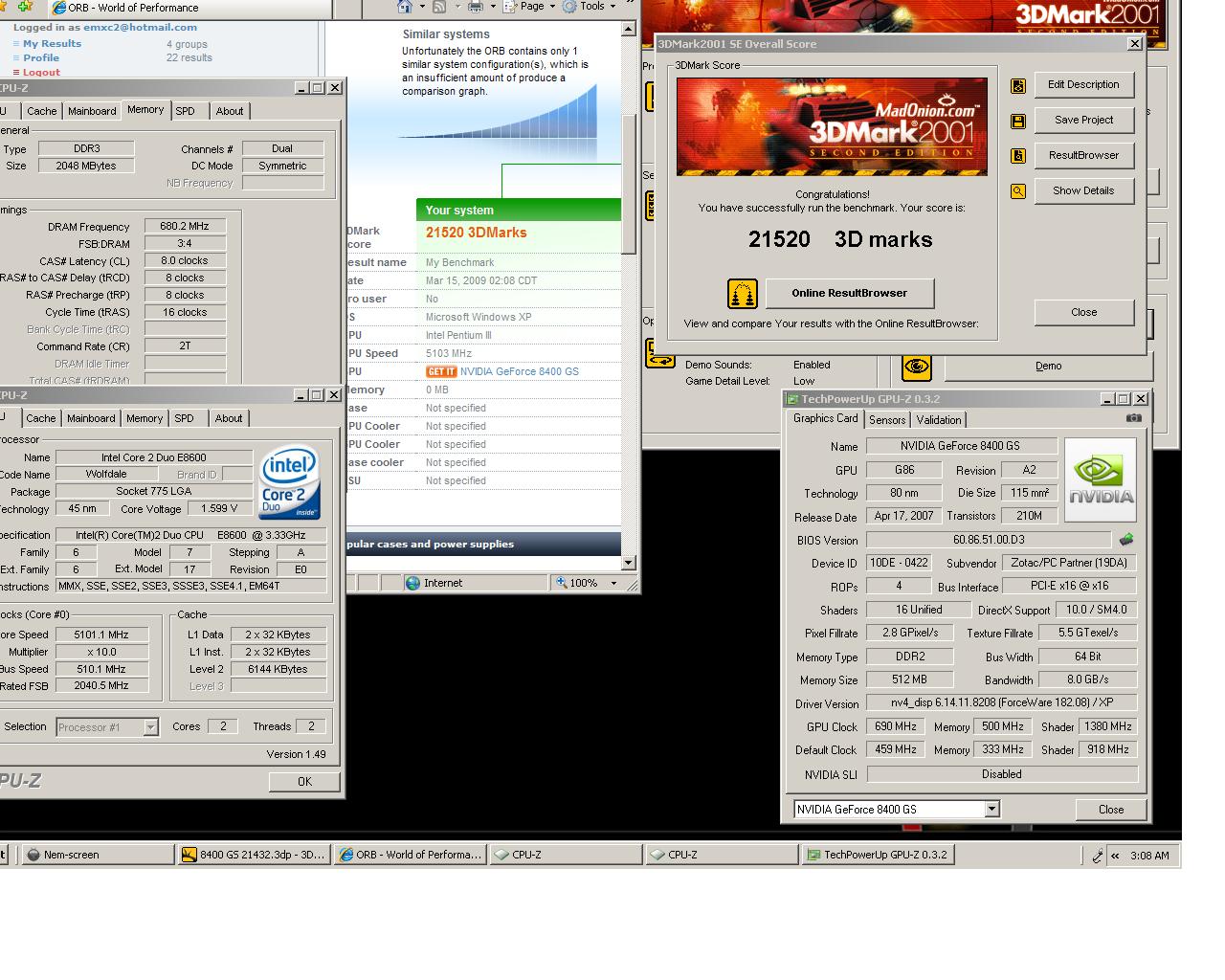Click the Internet zone globe in status bar

coord(412,583)
